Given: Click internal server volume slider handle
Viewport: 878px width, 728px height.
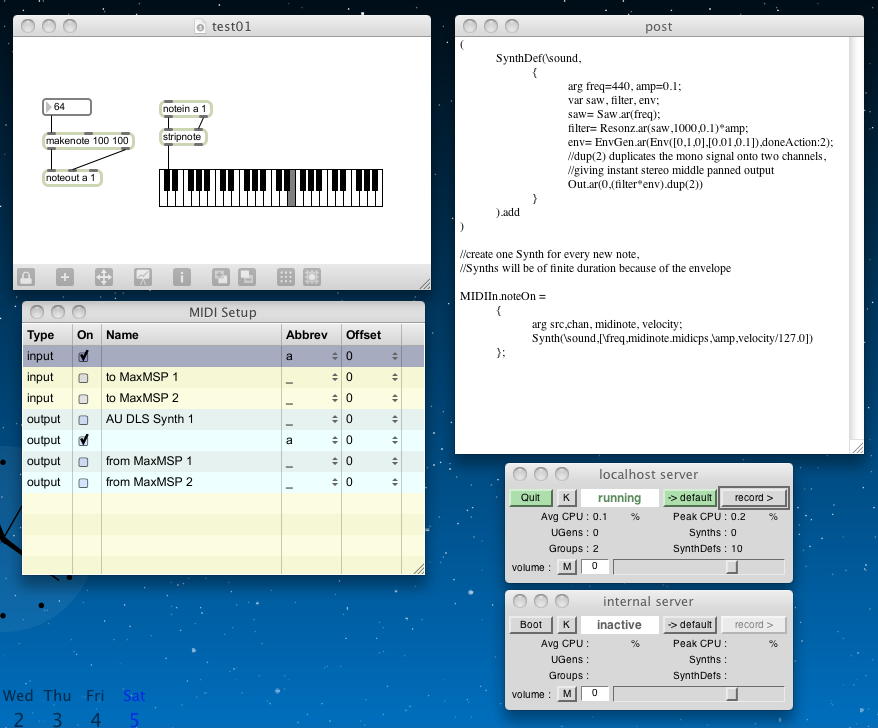Looking at the screenshot, I should coord(731,694).
